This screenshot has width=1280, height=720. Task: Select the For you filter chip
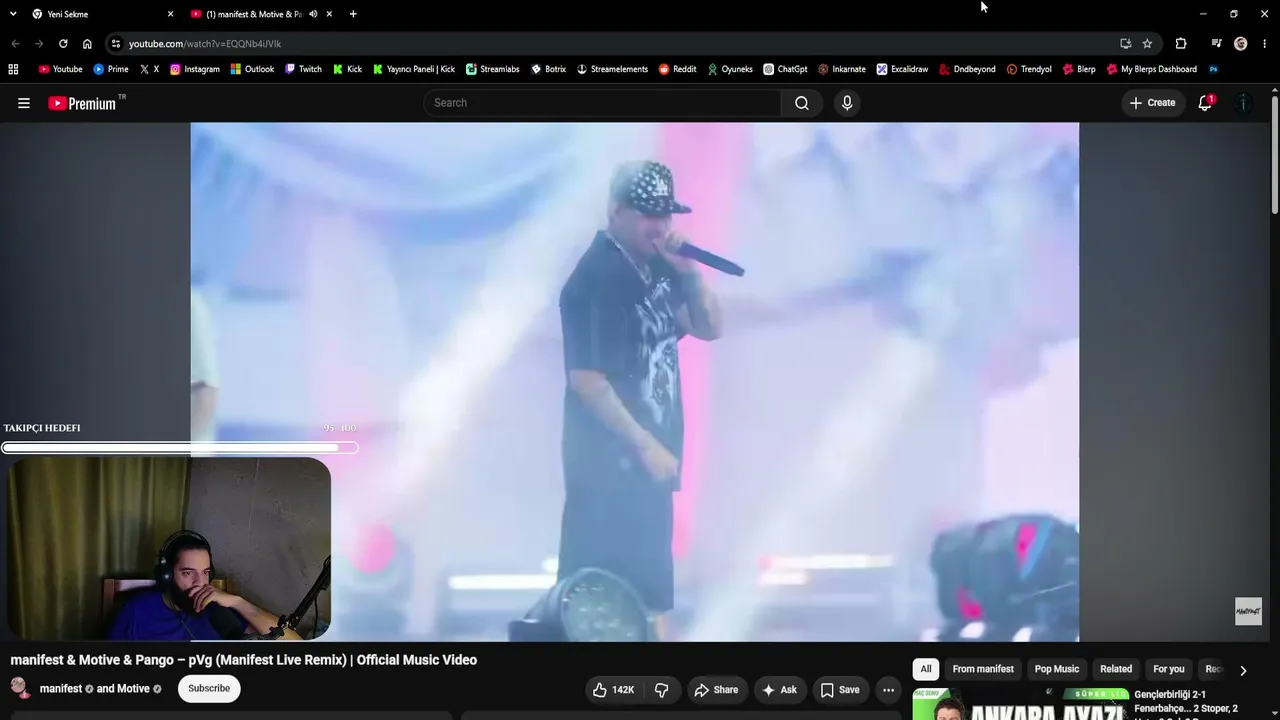pyautogui.click(x=1169, y=669)
